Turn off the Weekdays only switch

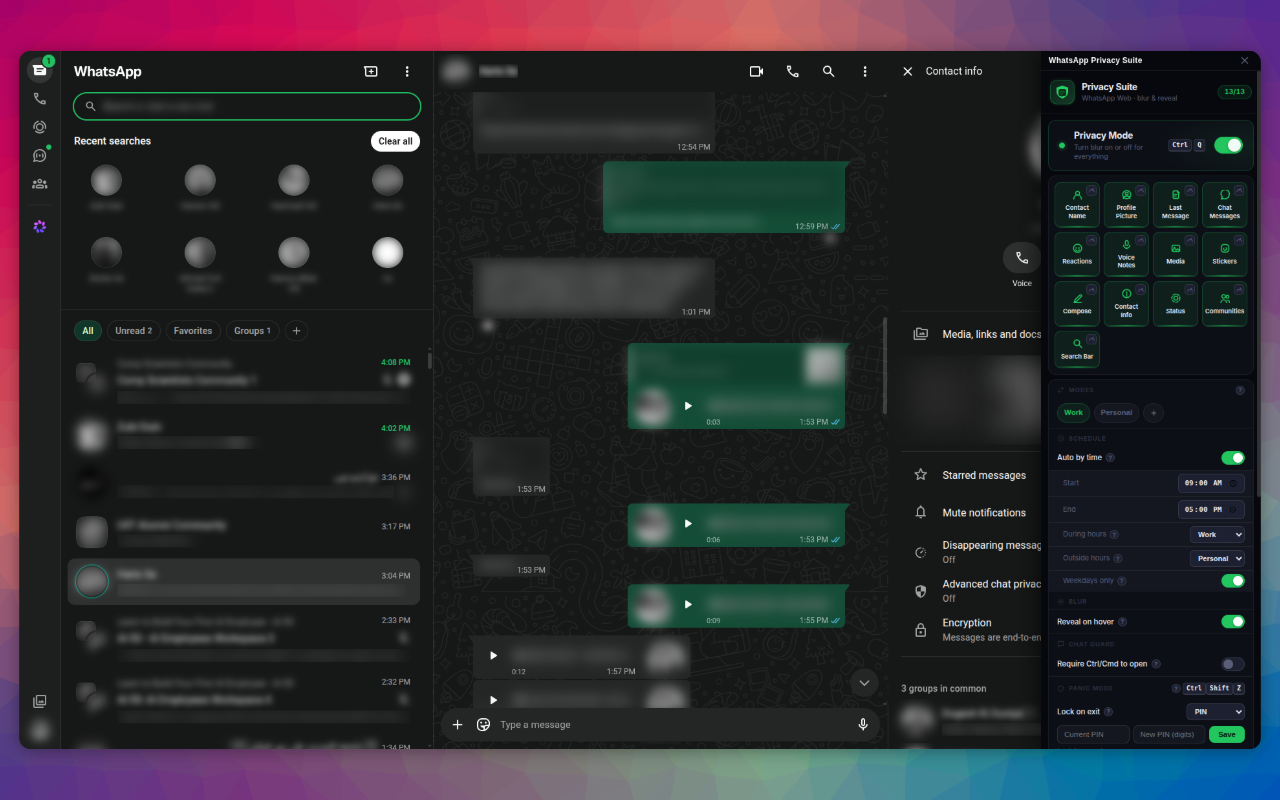(1233, 581)
